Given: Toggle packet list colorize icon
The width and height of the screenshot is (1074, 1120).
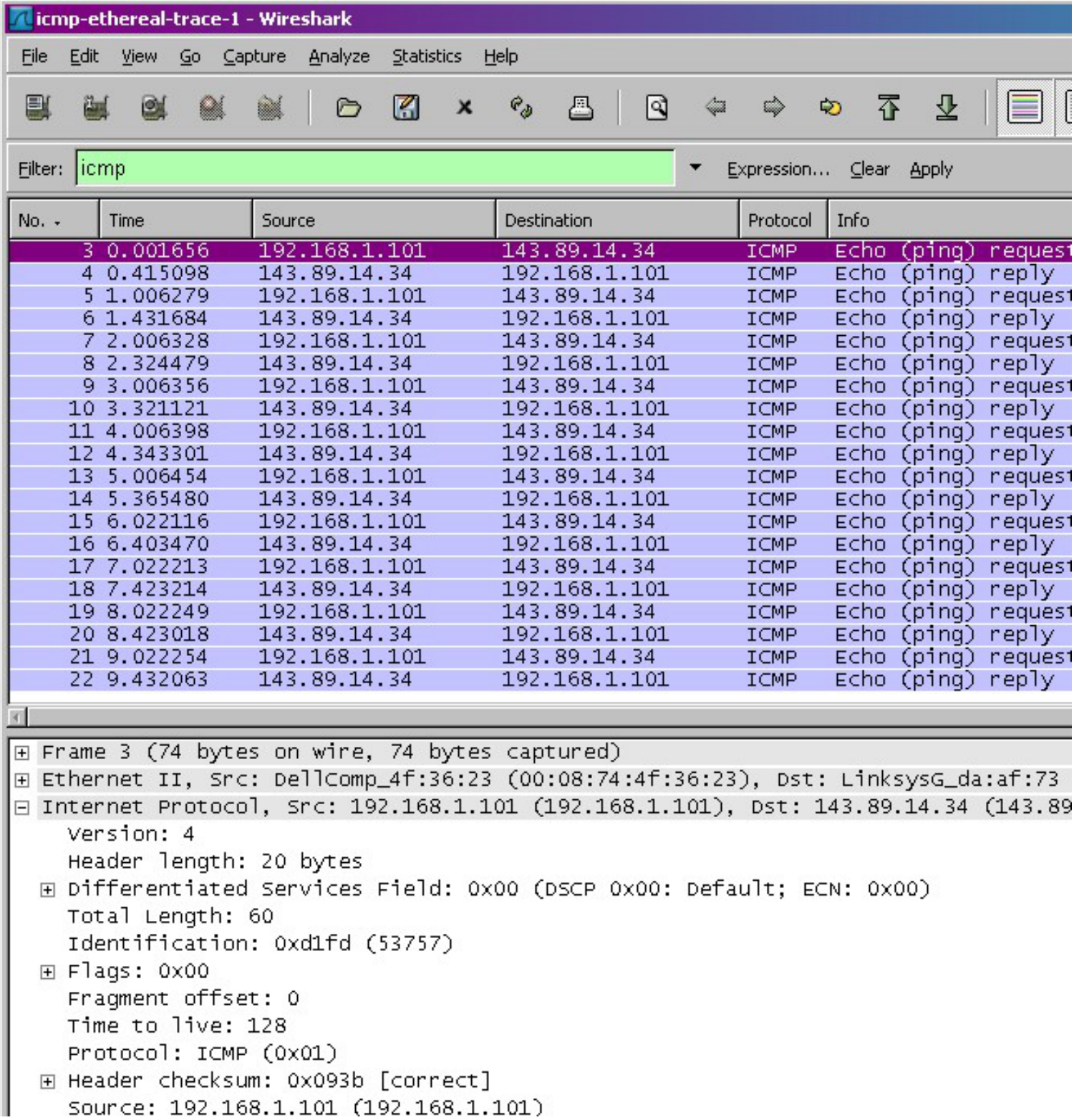Looking at the screenshot, I should pos(1025,108).
